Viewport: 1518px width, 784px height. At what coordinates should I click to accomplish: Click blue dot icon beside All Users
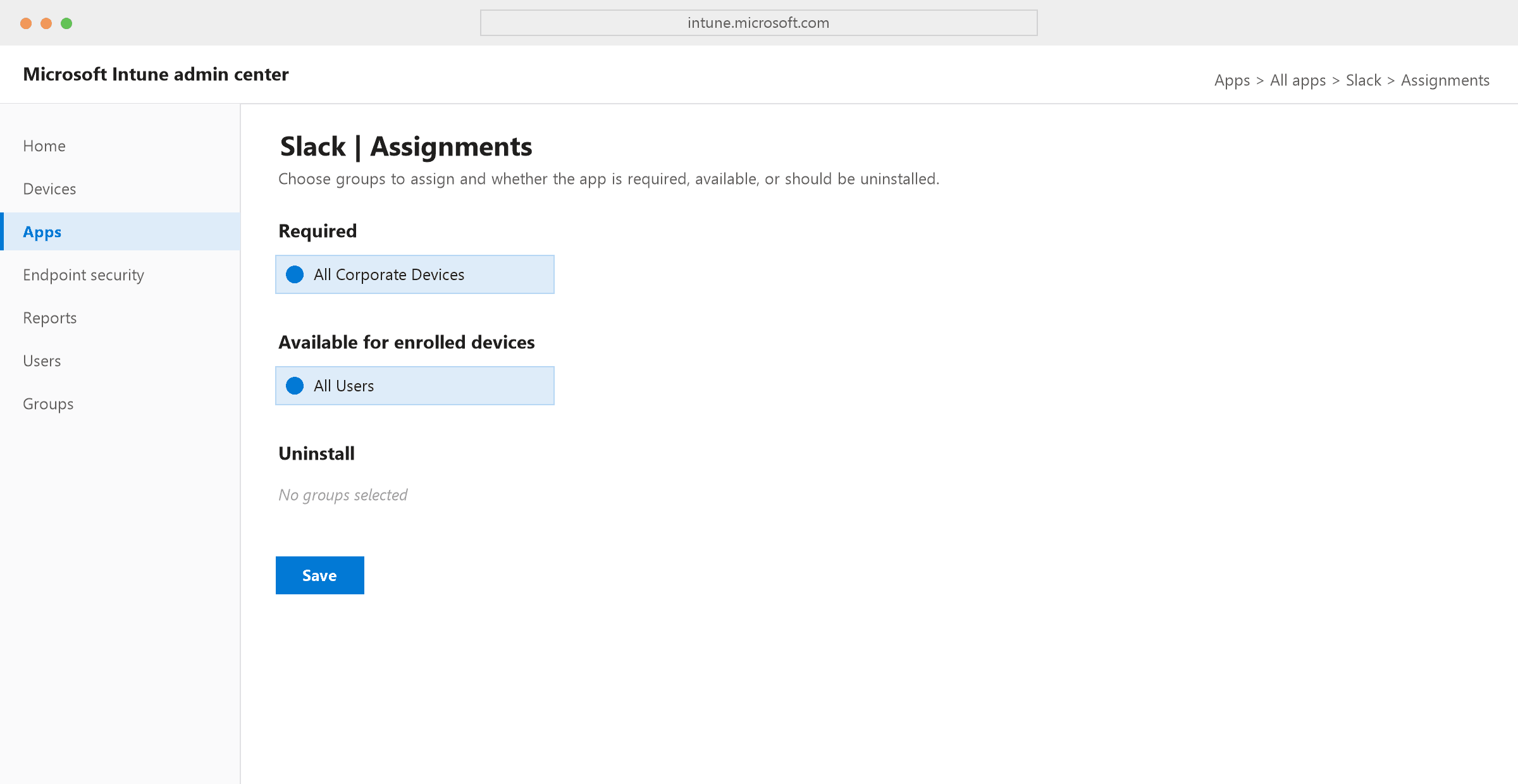click(x=295, y=386)
